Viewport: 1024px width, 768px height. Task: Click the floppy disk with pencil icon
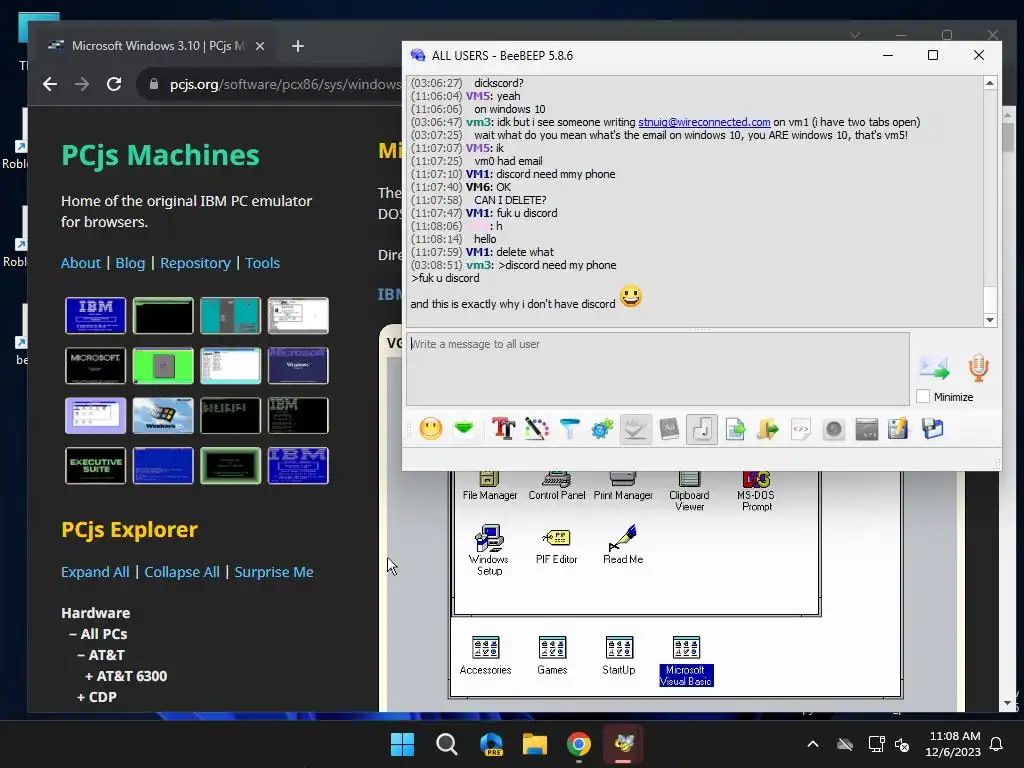coord(898,429)
